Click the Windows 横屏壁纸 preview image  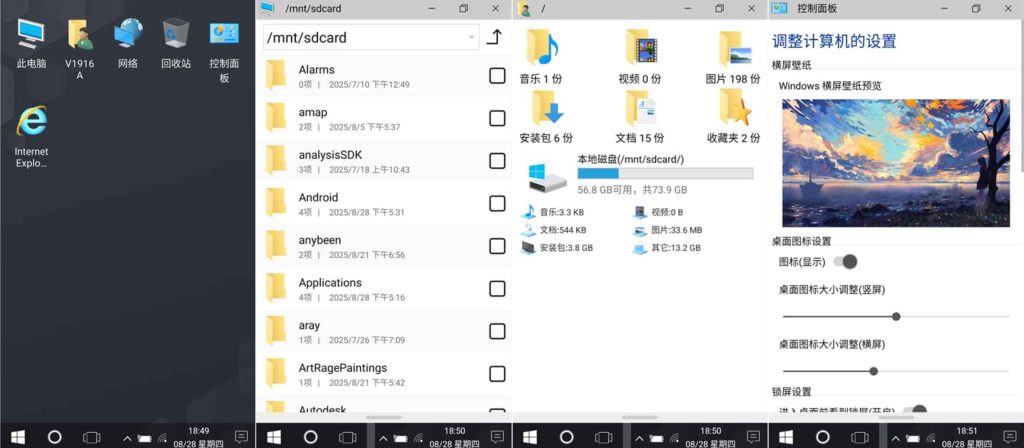[x=895, y=163]
